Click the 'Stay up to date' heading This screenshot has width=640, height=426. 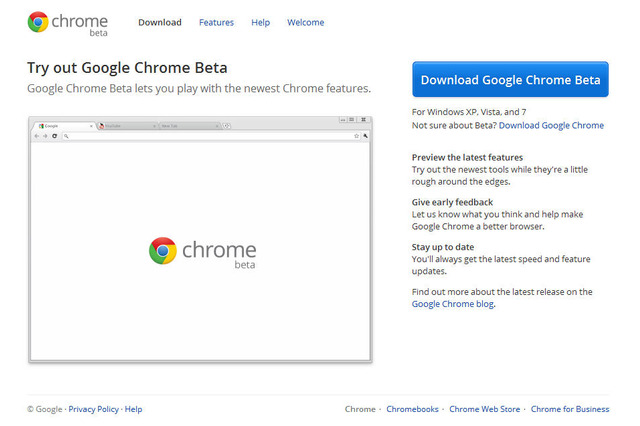click(443, 247)
